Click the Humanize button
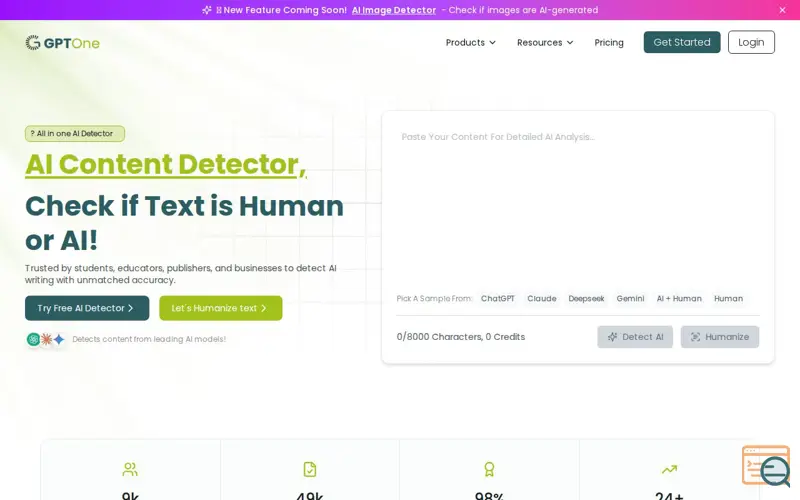This screenshot has width=800, height=500. coord(720,337)
